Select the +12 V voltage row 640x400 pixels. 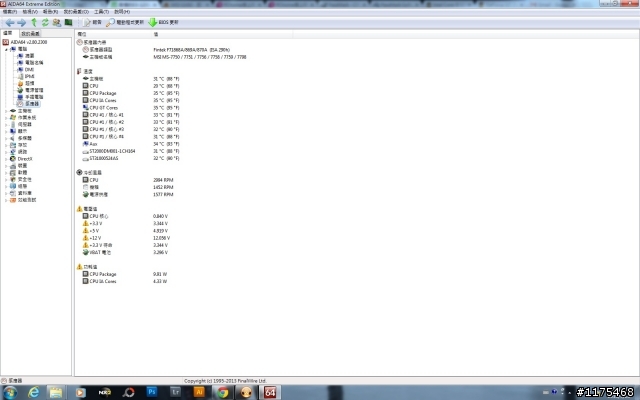pyautogui.click(x=126, y=238)
